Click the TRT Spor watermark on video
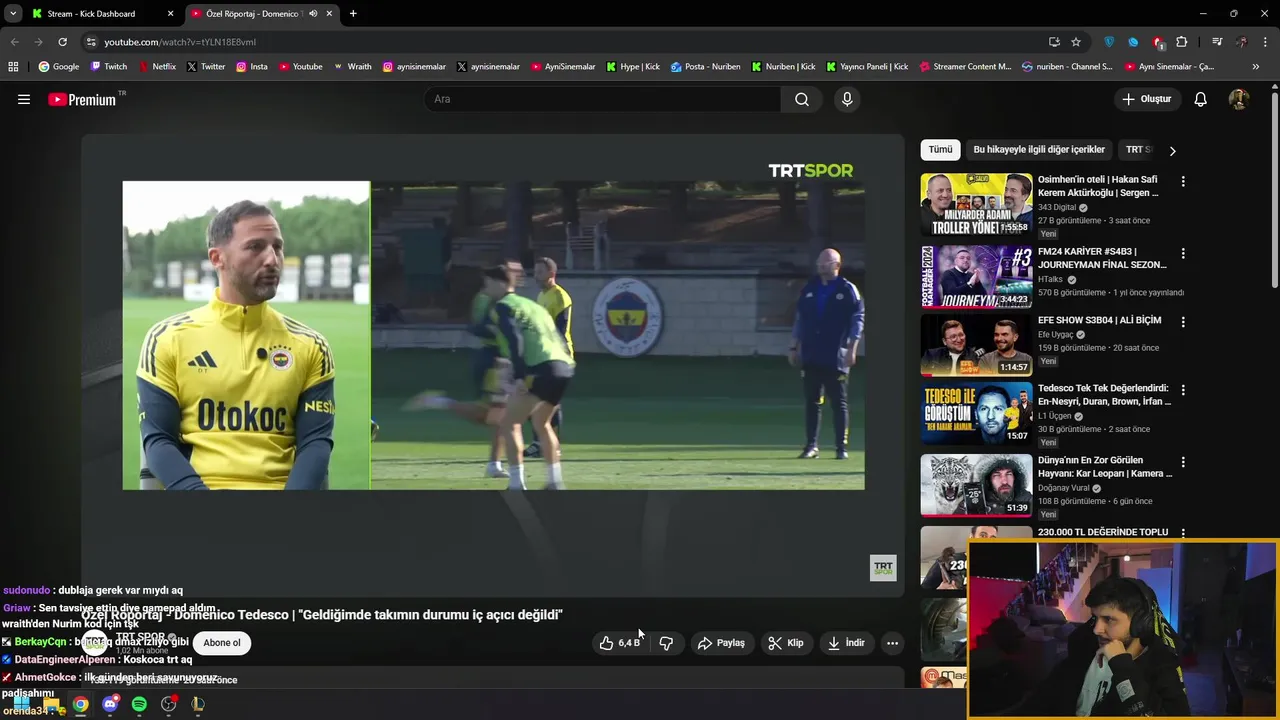The height and width of the screenshot is (720, 1280). (883, 568)
